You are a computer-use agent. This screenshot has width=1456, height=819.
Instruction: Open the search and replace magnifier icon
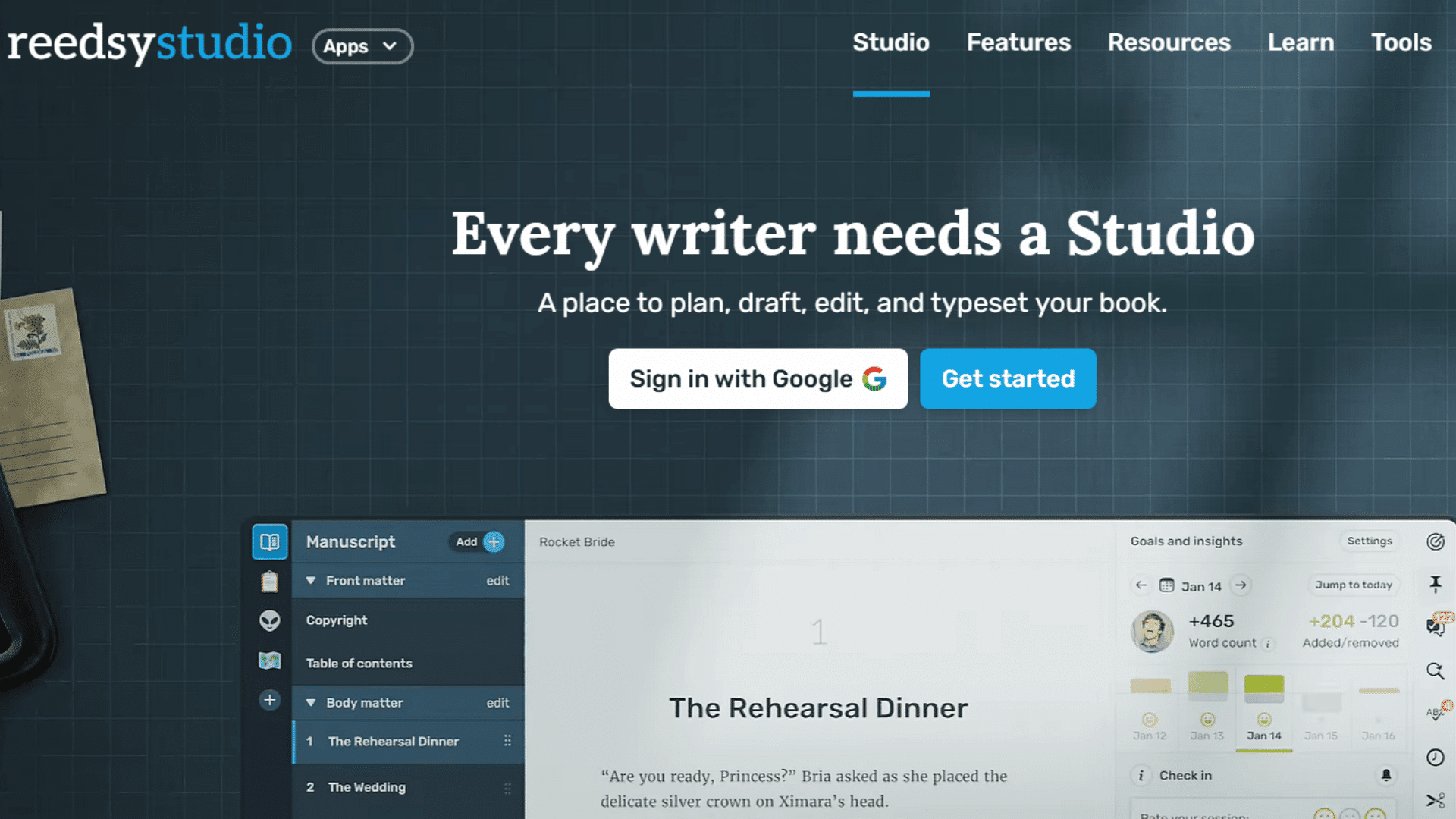1436,670
